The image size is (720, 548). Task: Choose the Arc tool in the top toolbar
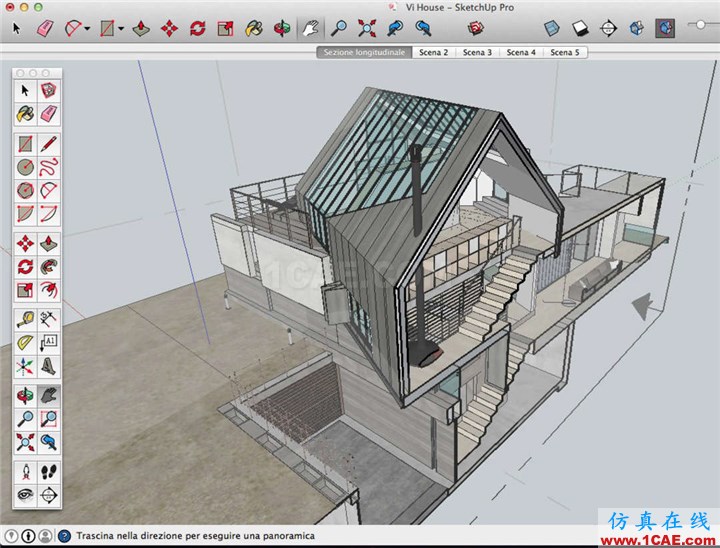pos(73,28)
